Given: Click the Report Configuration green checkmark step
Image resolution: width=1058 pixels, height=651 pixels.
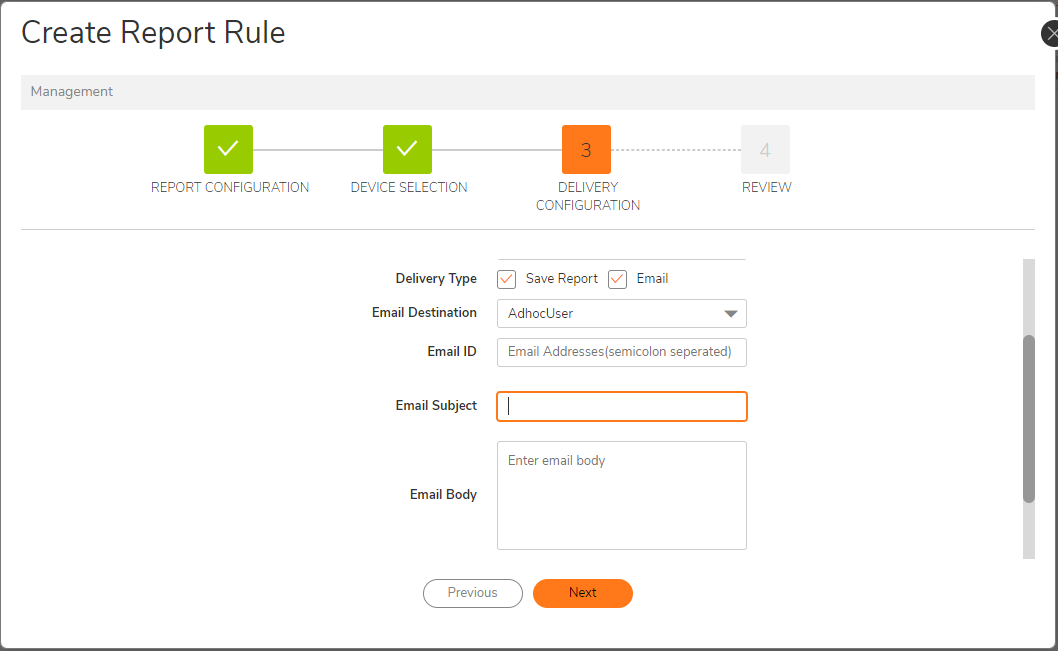Looking at the screenshot, I should pyautogui.click(x=228, y=150).
